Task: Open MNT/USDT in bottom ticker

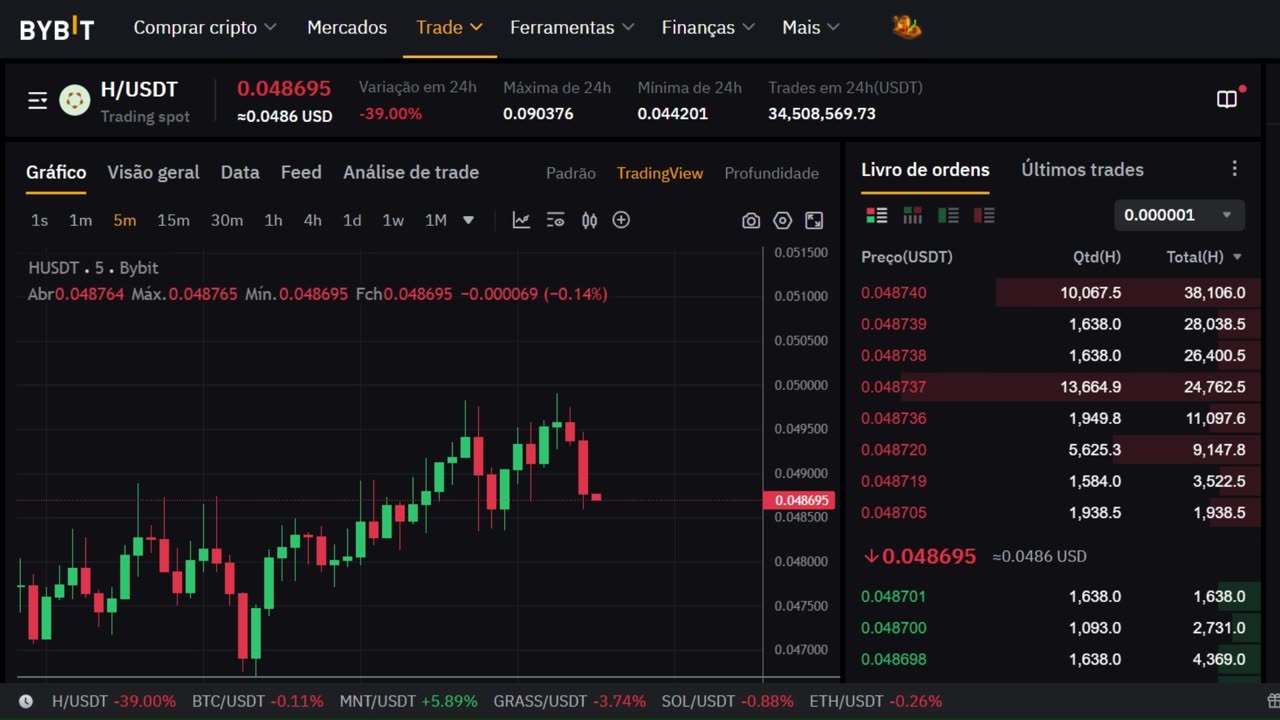Action: pos(408,701)
